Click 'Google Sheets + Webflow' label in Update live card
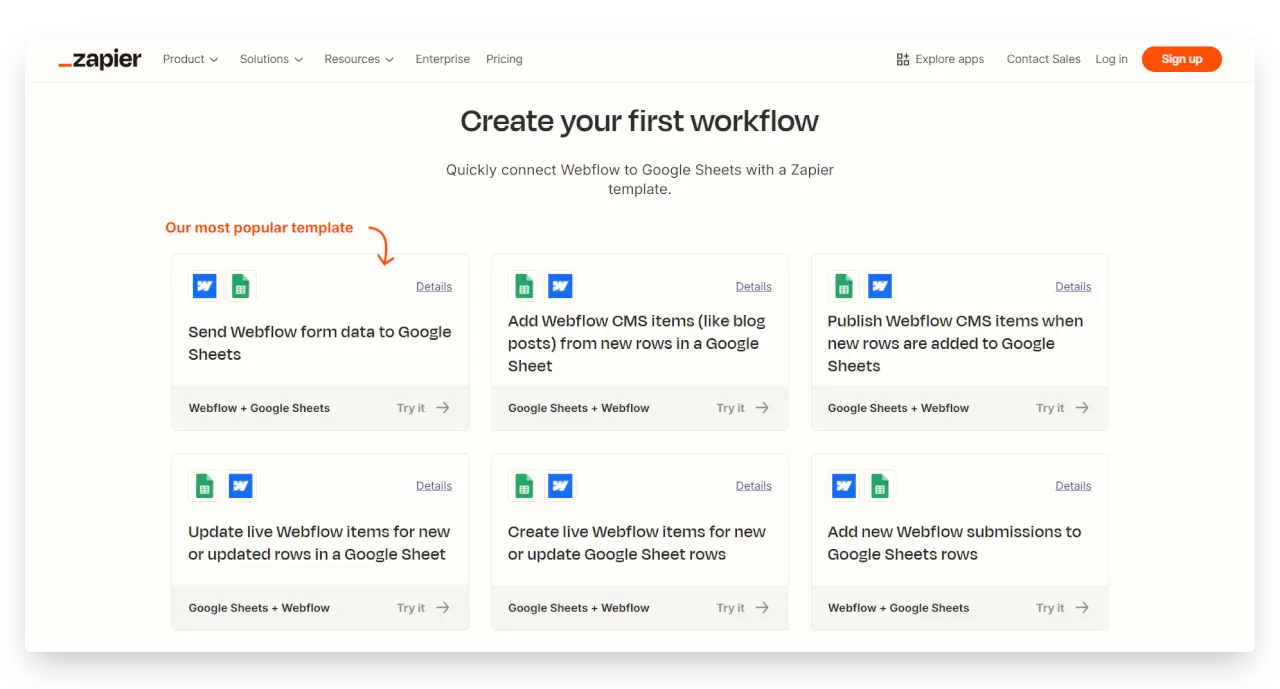This screenshot has height=689, width=1280. 259,608
